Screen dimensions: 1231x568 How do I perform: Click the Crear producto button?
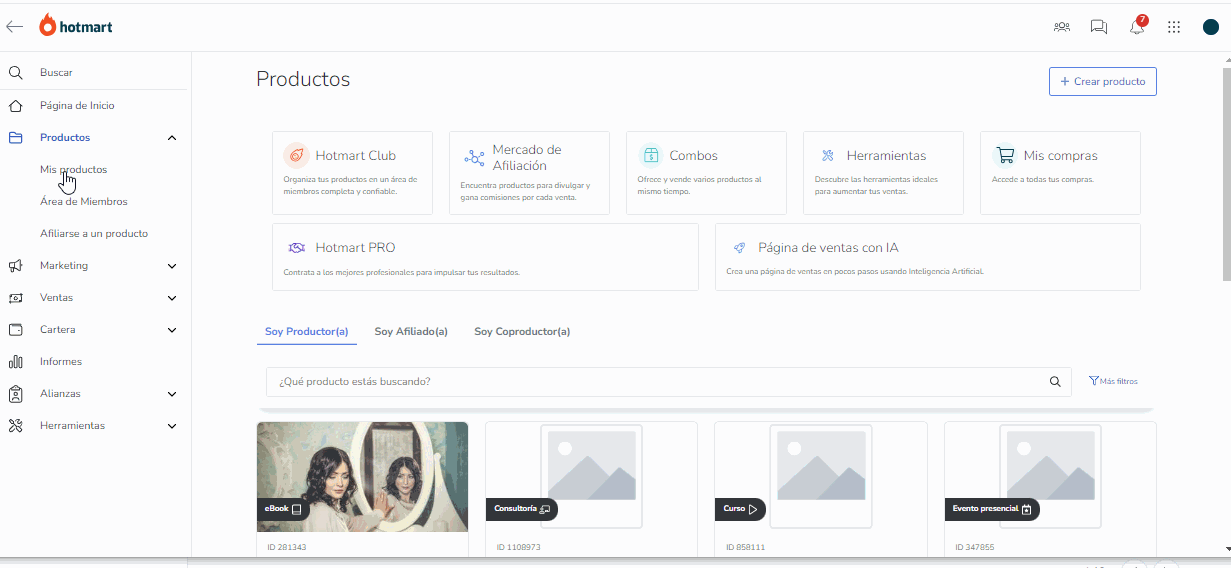[x=1103, y=81]
